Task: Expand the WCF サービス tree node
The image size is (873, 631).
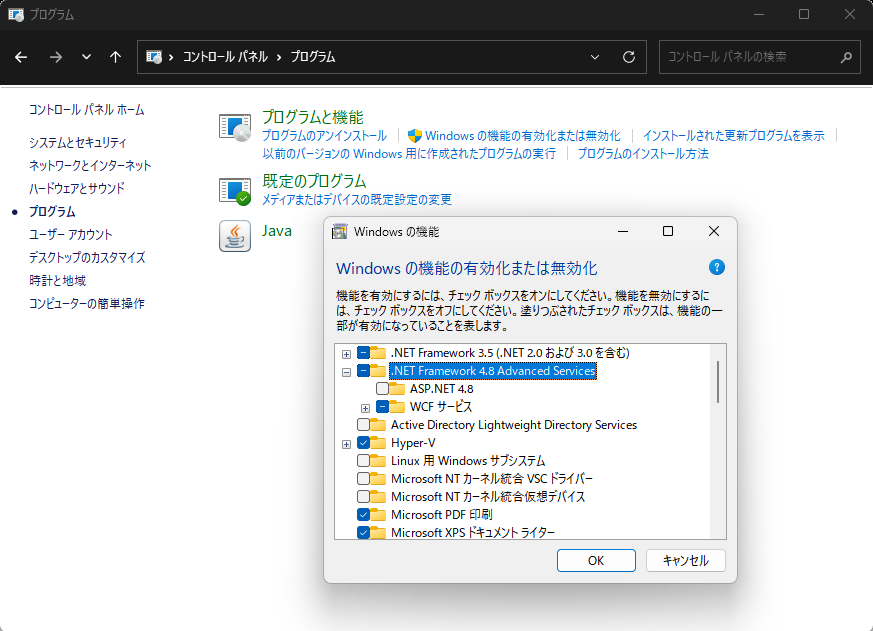Action: [x=365, y=407]
